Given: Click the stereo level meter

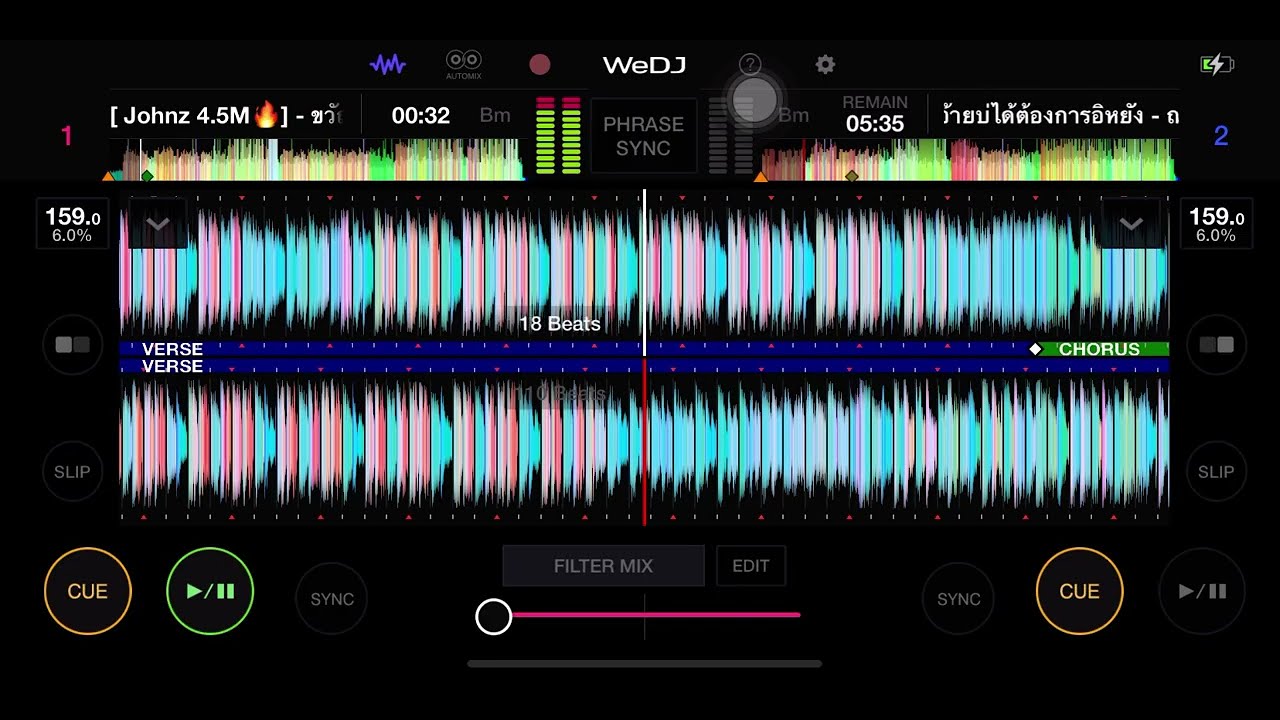Looking at the screenshot, I should [558, 136].
